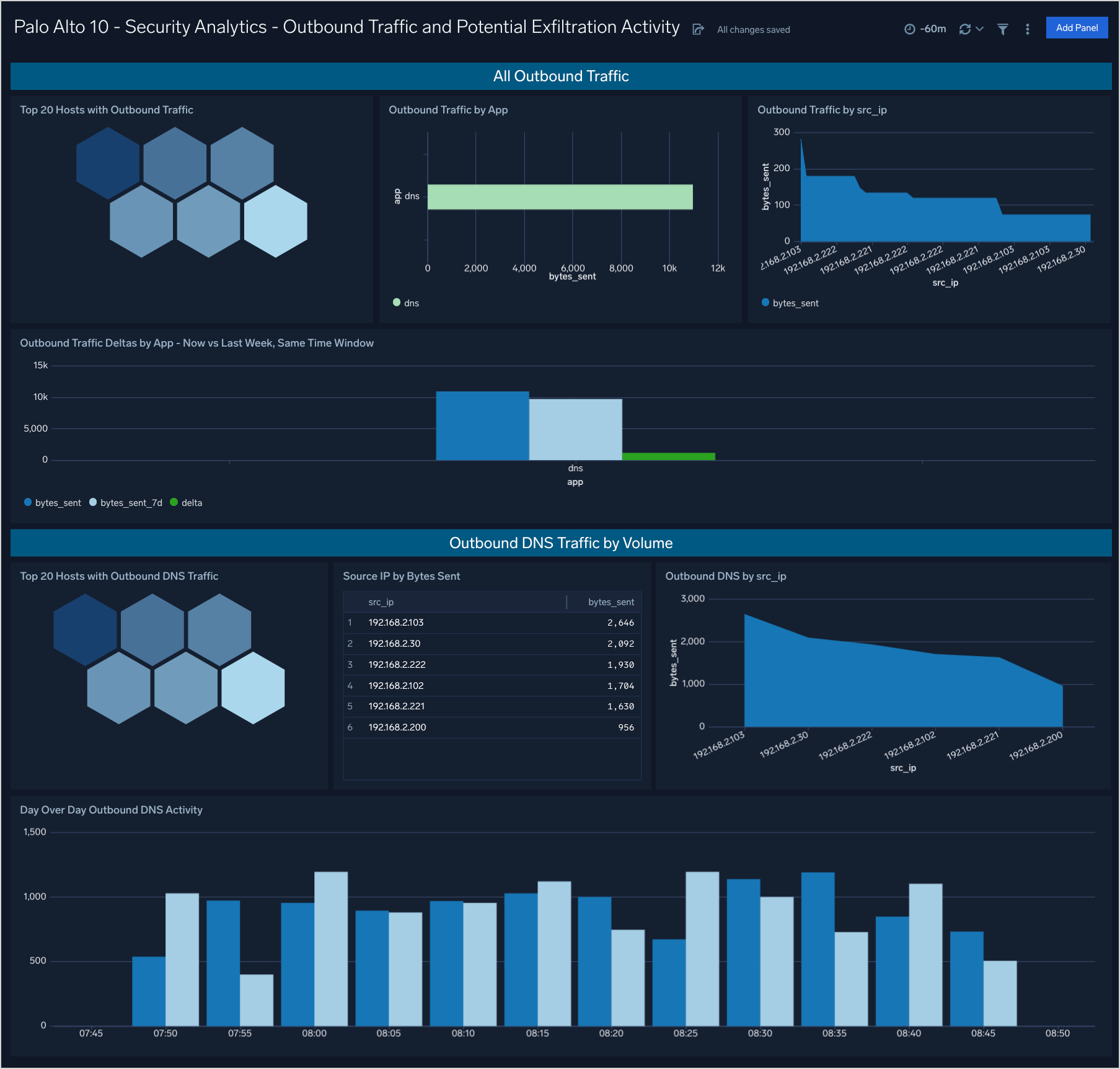Viewport: 1120px width, 1069px height.
Task: Open the three-dot options menu
Action: pyautogui.click(x=1028, y=29)
